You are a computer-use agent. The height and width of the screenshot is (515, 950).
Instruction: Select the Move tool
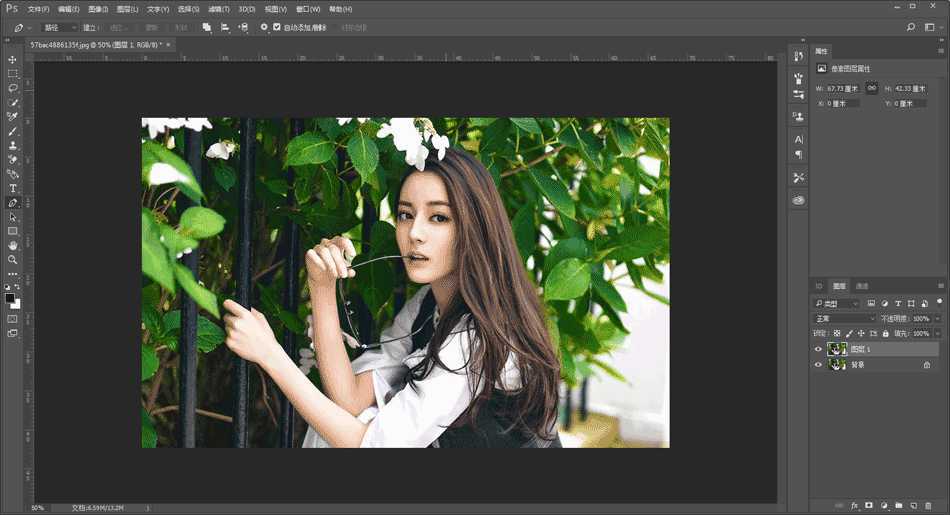(x=13, y=59)
